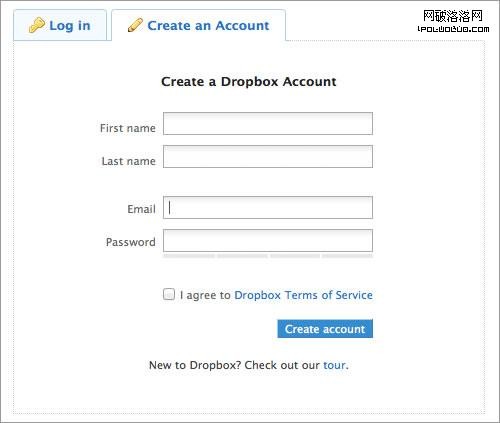Viewport: 500px width, 423px height.
Task: Click the First name label
Action: (x=128, y=128)
